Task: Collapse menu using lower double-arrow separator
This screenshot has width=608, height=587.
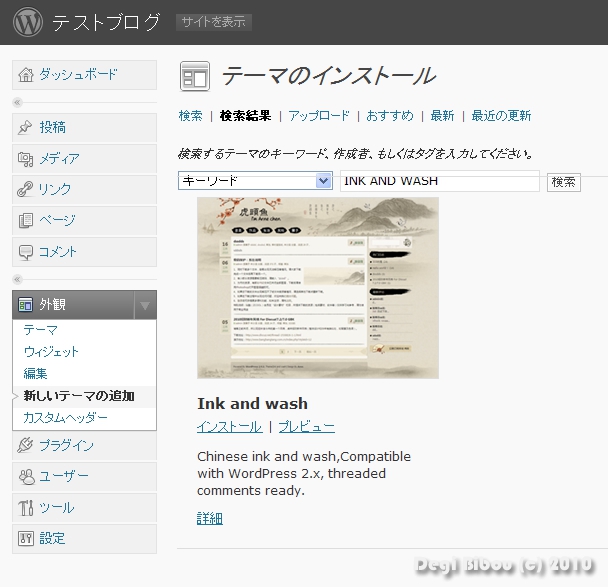Action: [17, 279]
